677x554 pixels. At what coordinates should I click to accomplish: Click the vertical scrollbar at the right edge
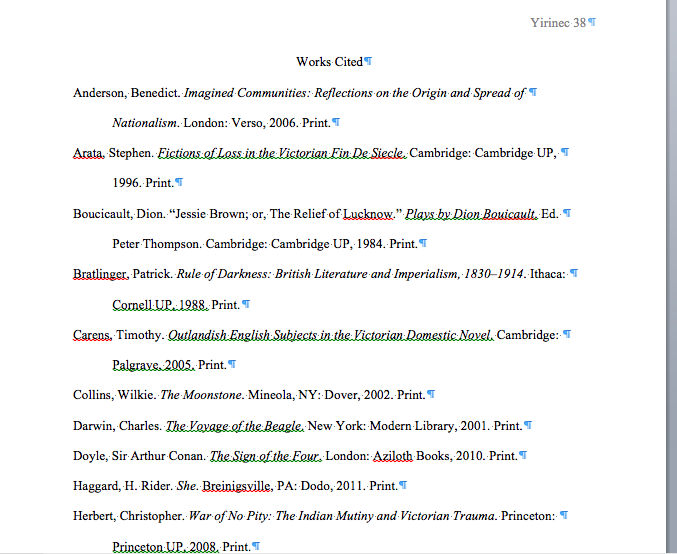671,277
